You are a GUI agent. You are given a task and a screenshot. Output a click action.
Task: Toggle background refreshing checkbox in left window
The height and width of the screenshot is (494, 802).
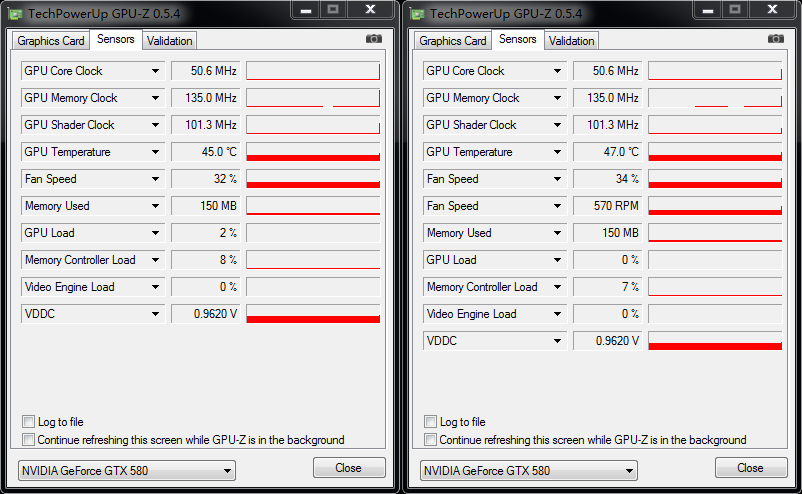click(x=29, y=439)
